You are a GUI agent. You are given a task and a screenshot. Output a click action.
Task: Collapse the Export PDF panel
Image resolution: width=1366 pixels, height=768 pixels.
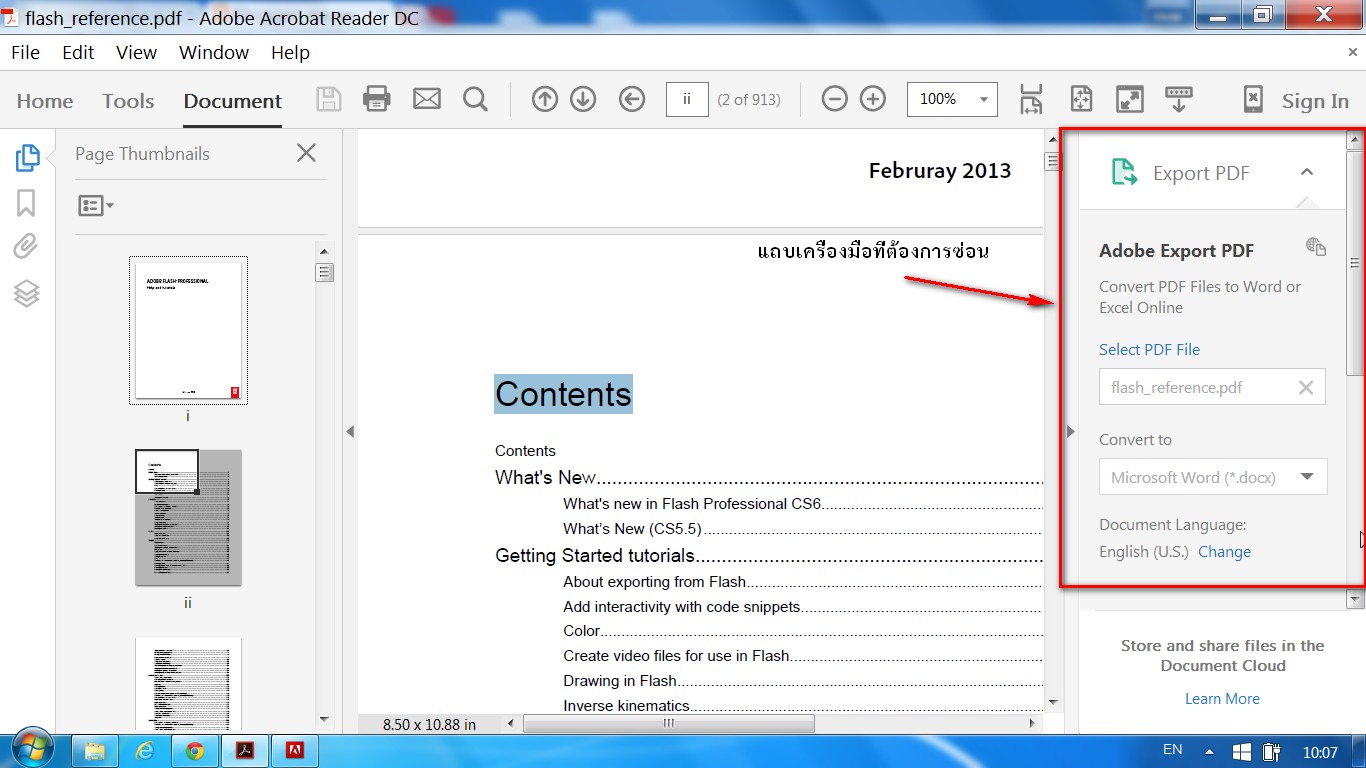click(x=1307, y=172)
